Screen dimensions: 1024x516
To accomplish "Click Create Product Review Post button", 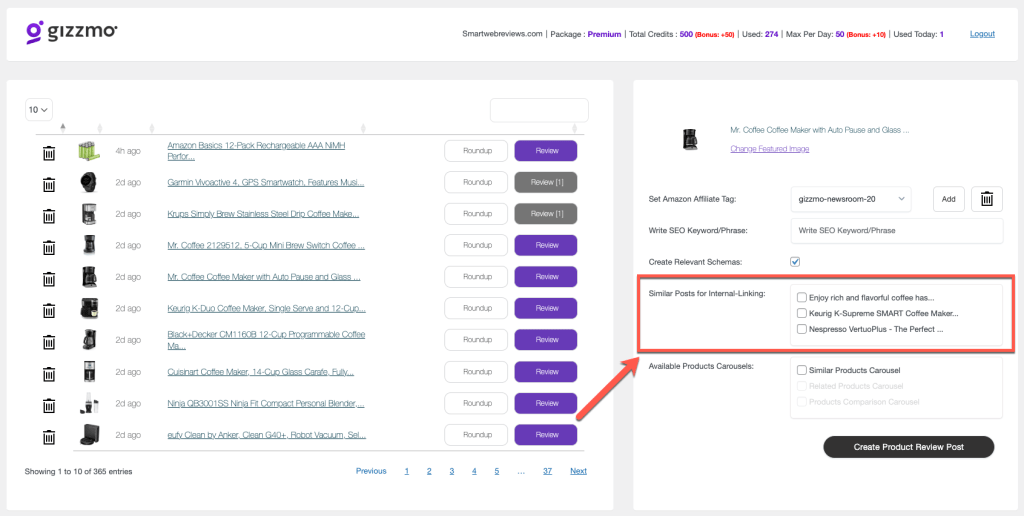I will point(908,447).
